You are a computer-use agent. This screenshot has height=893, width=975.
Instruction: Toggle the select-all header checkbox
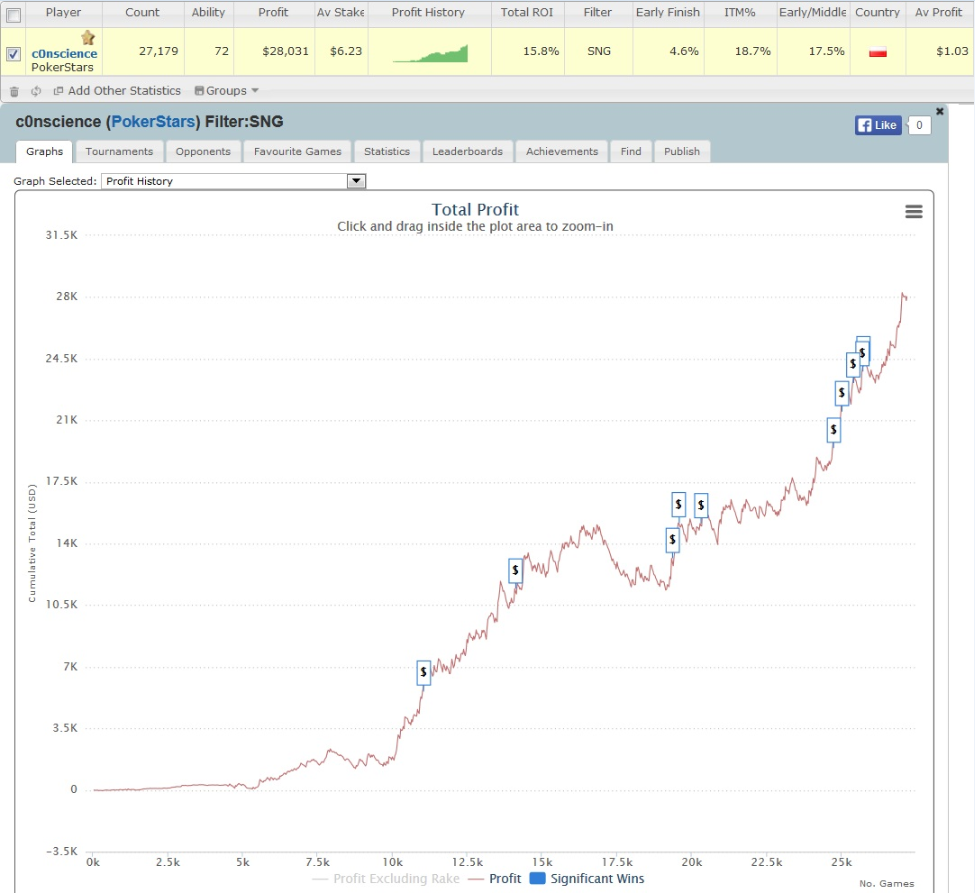point(14,16)
